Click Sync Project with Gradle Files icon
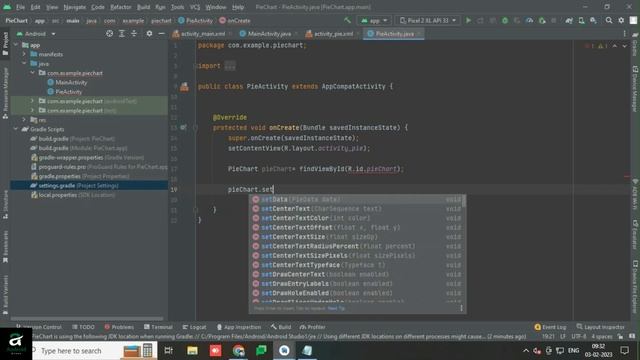Image resolution: width=640 pixels, height=360 pixels. (569, 20)
